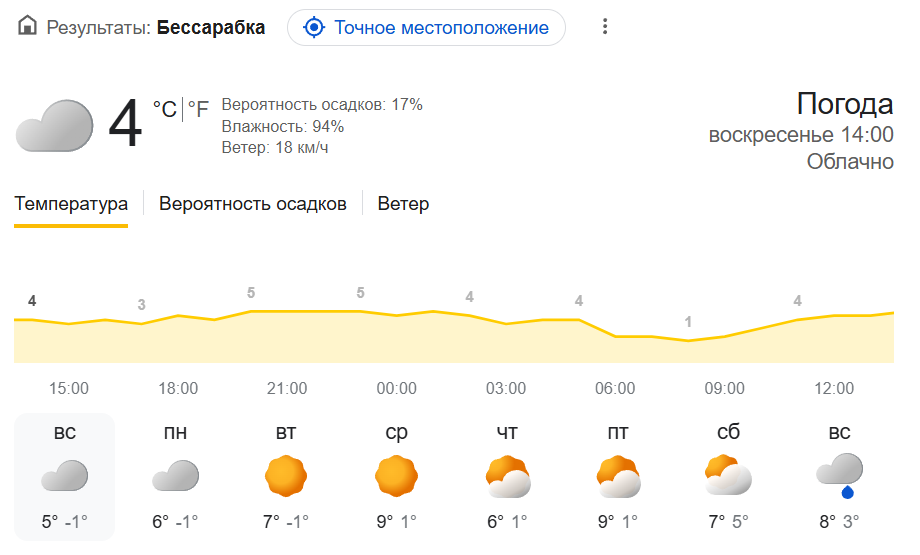
Task: Select Monday (пн) cloudy forecast icon
Action: point(175,475)
